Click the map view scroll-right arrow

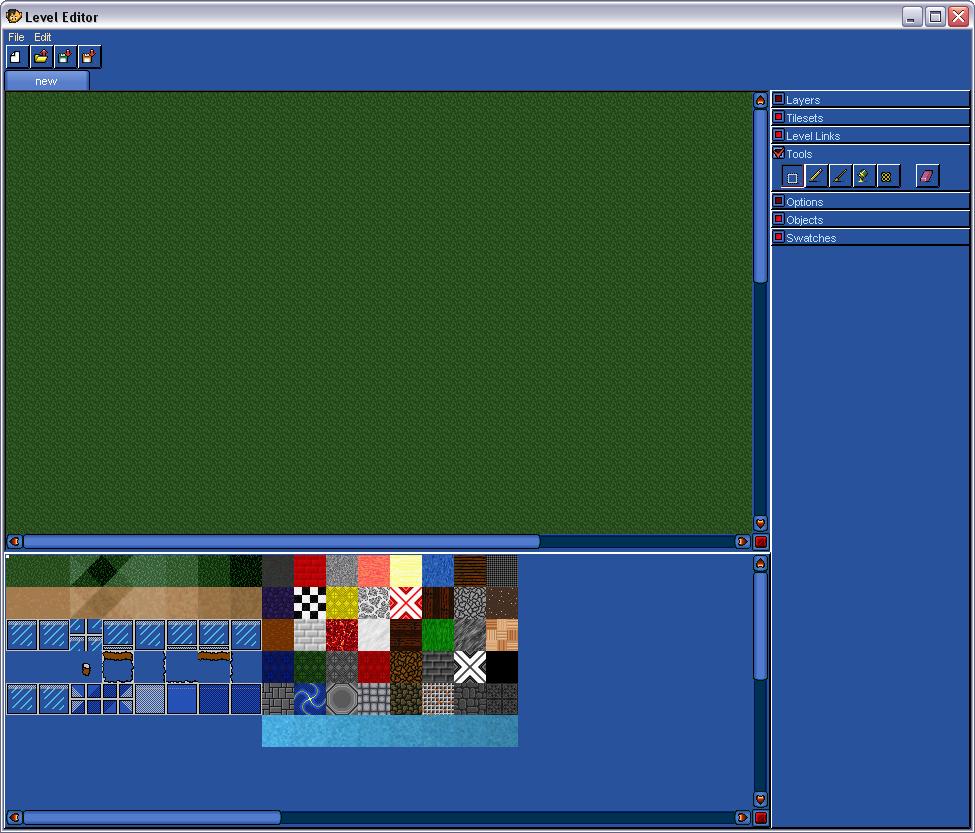click(742, 541)
